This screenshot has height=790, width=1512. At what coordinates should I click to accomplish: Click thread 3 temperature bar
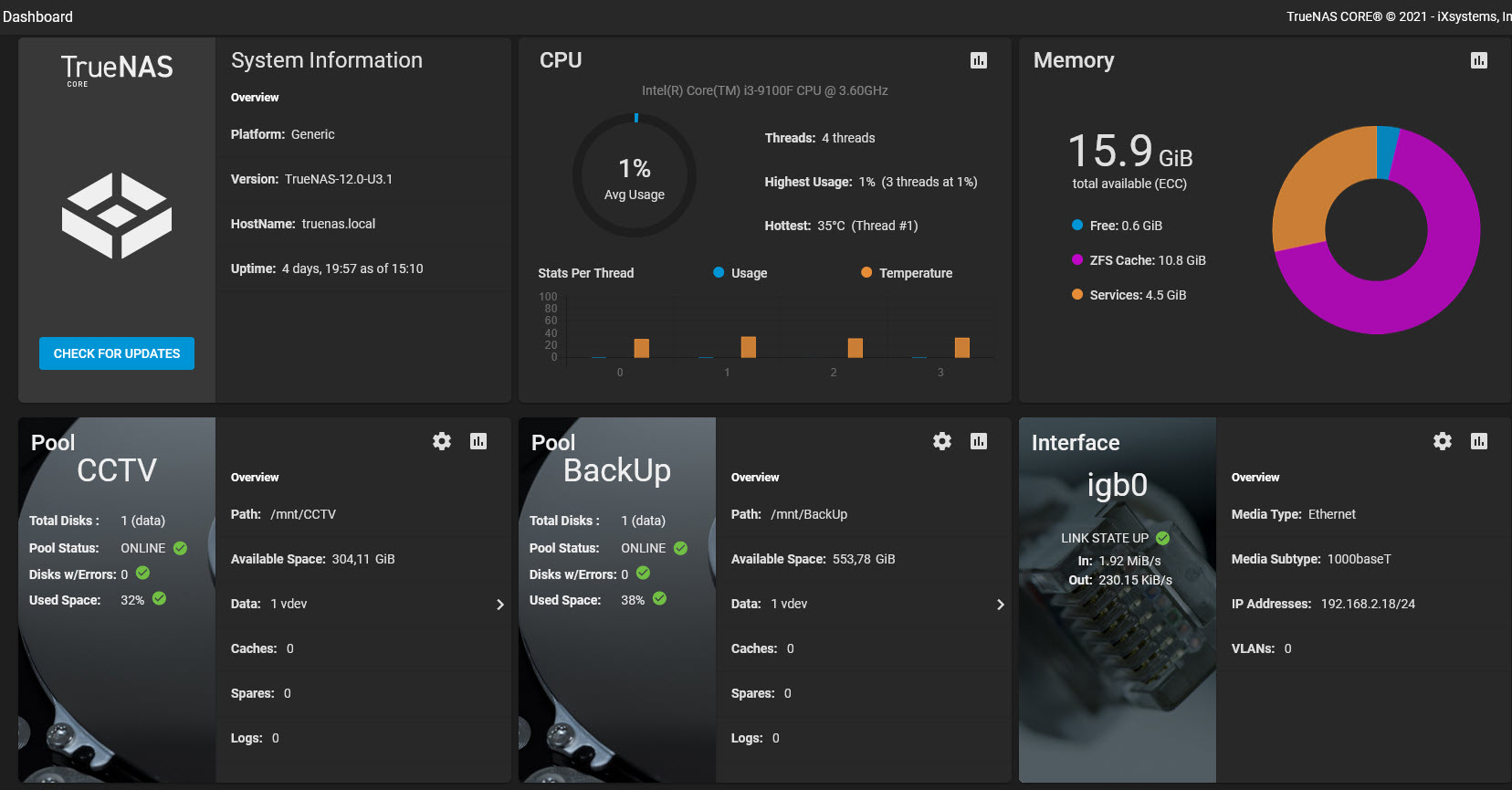(962, 347)
